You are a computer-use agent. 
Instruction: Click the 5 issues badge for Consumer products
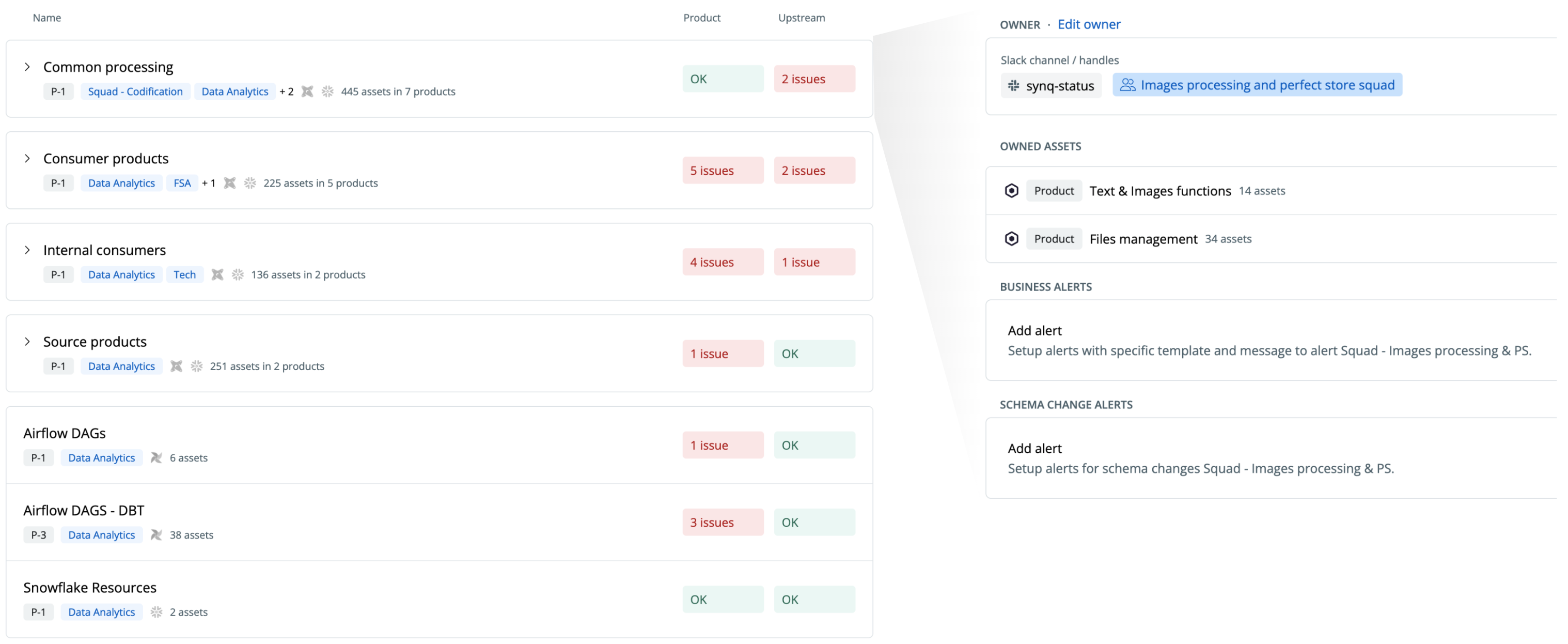coord(722,171)
